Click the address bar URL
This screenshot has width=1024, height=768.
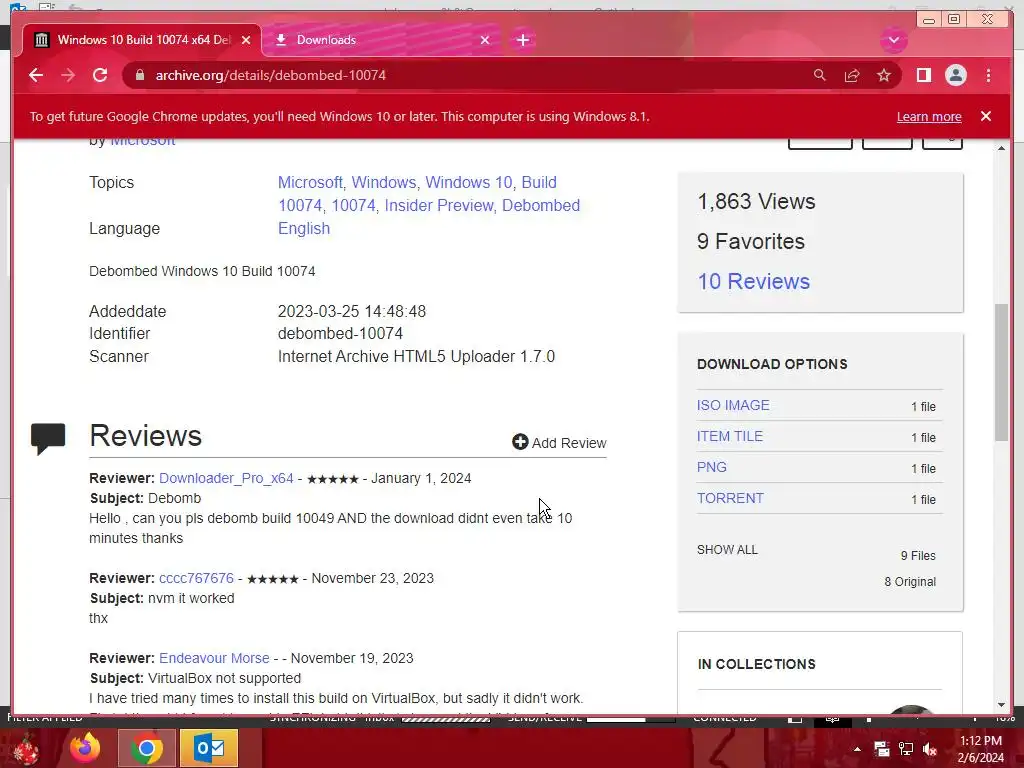click(x=270, y=75)
